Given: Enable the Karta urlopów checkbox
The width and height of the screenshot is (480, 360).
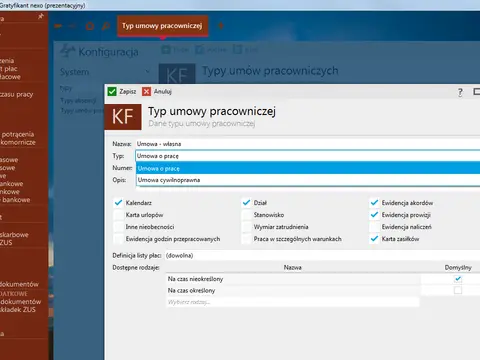Looking at the screenshot, I should coord(118,215).
